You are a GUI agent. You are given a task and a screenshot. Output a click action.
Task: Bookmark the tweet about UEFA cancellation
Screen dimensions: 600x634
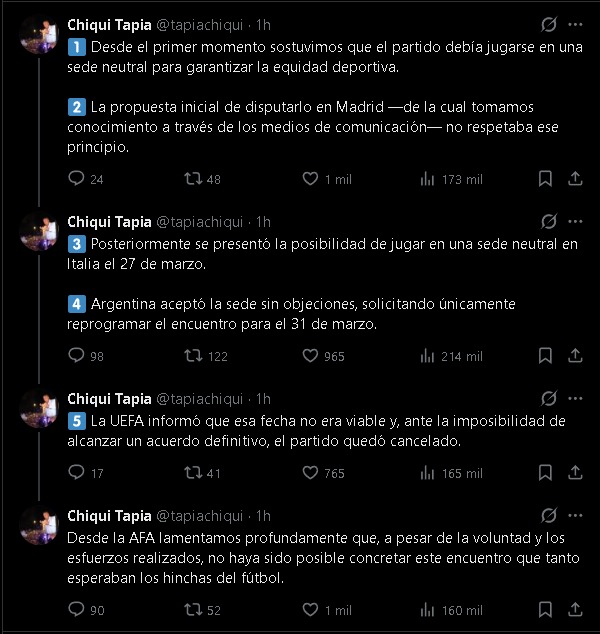545,473
